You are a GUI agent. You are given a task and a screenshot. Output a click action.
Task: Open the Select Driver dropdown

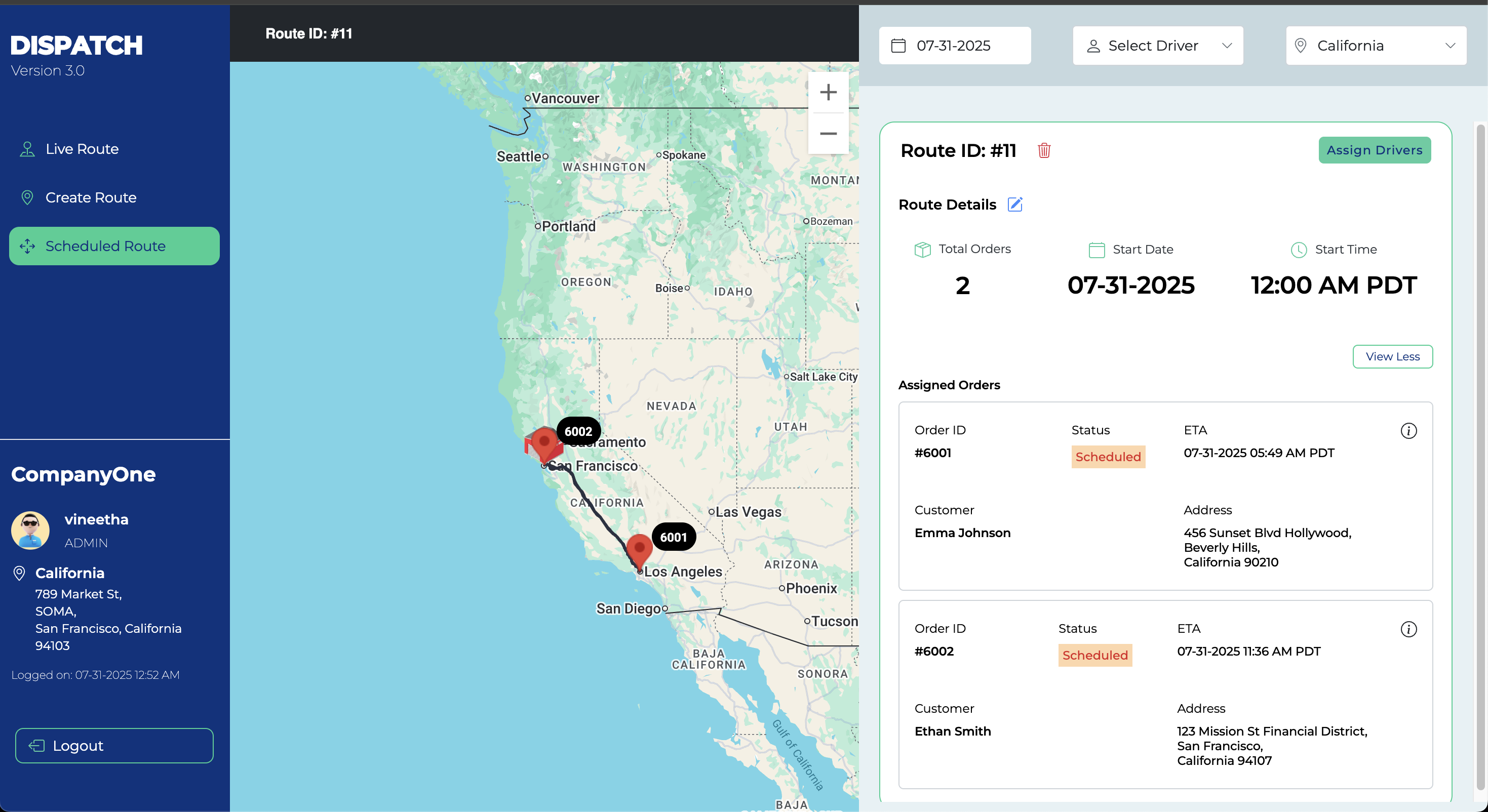(1158, 46)
